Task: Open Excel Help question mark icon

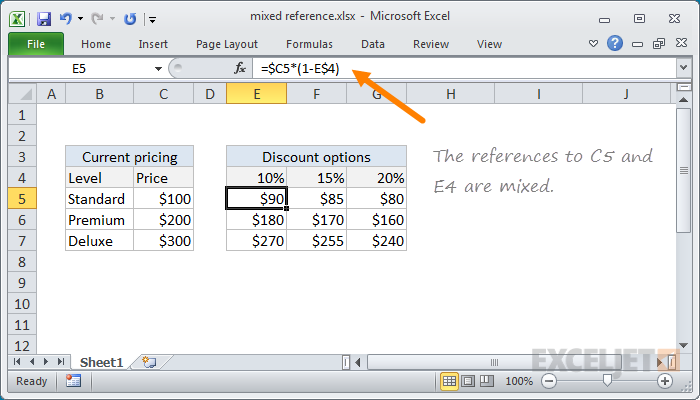Action: pyautogui.click(x=615, y=44)
